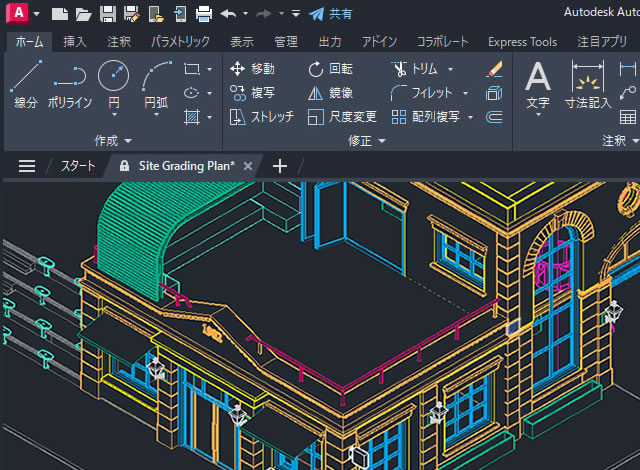Click the 寸法記入 dimension tool
640x470 pixels.
click(588, 86)
